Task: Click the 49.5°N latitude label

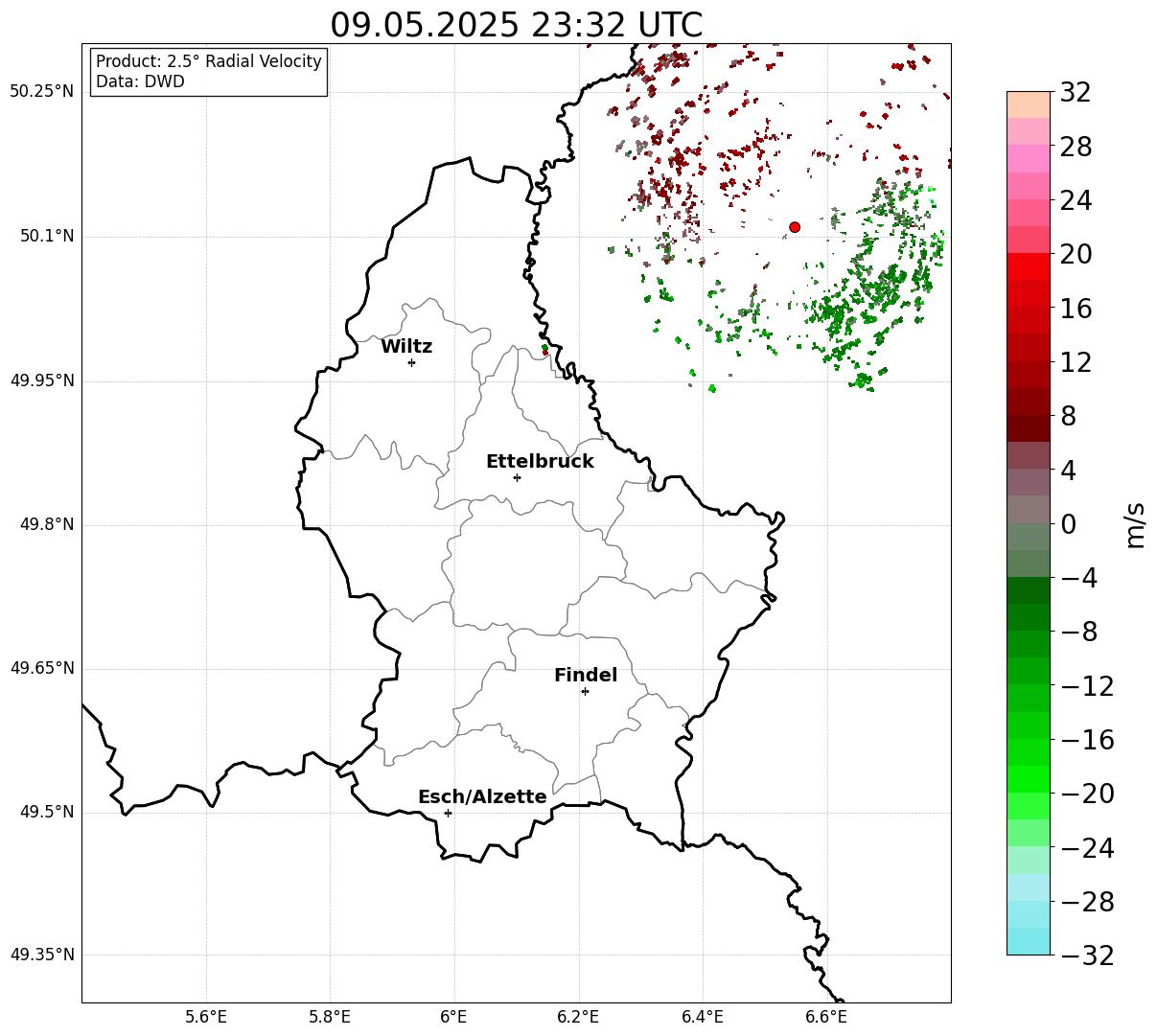Action: pos(47,812)
